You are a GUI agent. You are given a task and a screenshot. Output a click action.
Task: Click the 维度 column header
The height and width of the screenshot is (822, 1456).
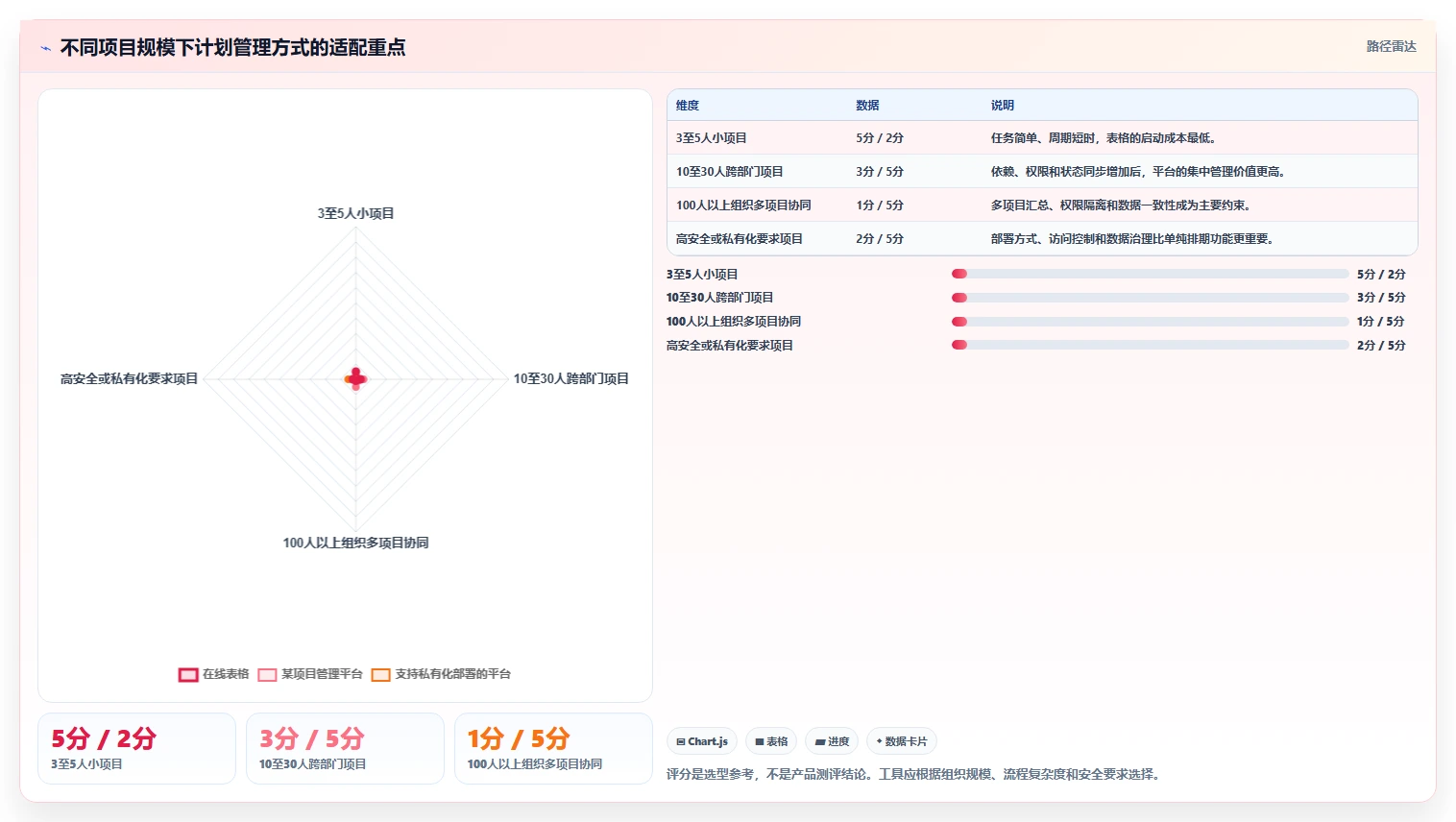pyautogui.click(x=688, y=106)
